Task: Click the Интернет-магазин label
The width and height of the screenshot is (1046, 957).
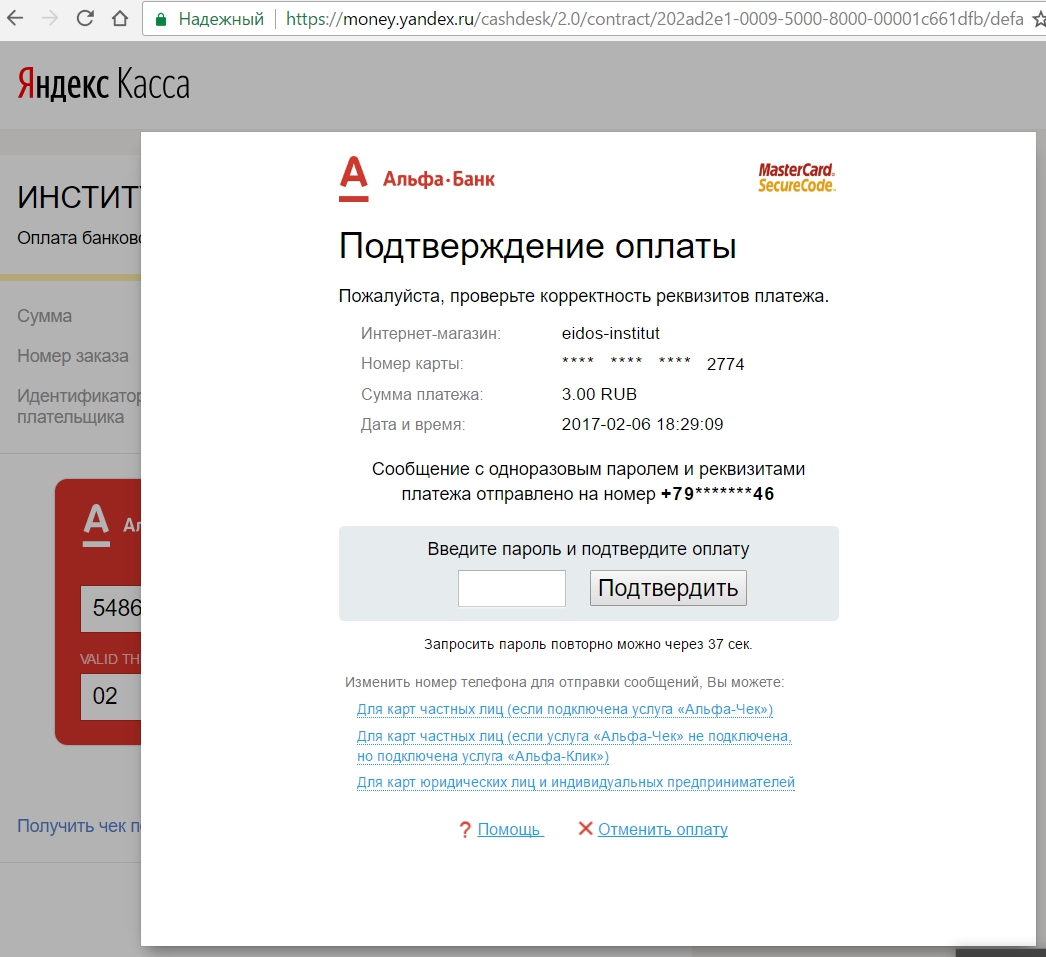Action: click(x=431, y=333)
